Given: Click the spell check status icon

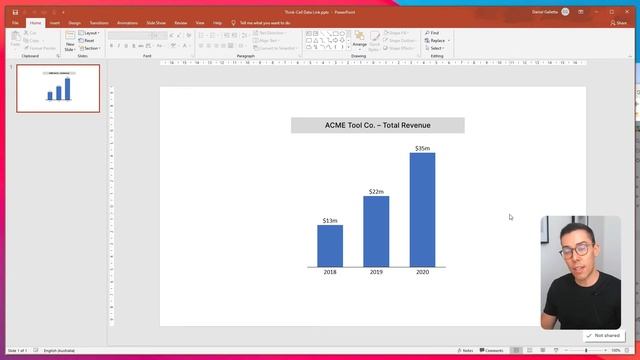Looking at the screenshot, I should pos(36,351).
